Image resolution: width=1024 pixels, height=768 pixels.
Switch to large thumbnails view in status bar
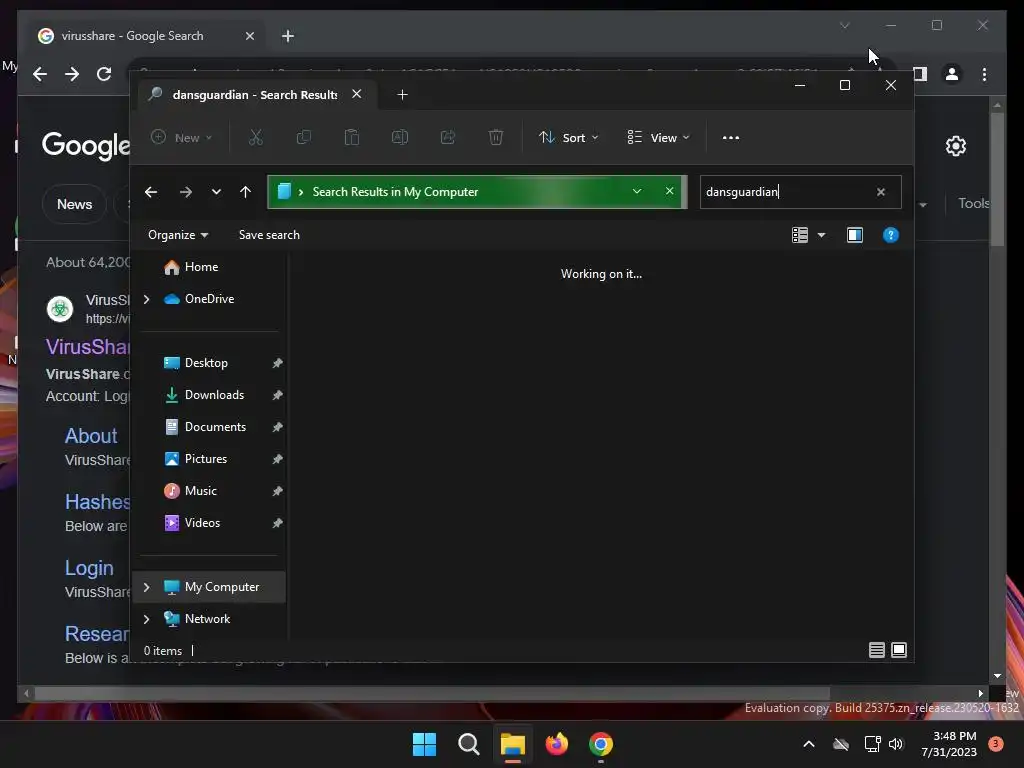[899, 650]
